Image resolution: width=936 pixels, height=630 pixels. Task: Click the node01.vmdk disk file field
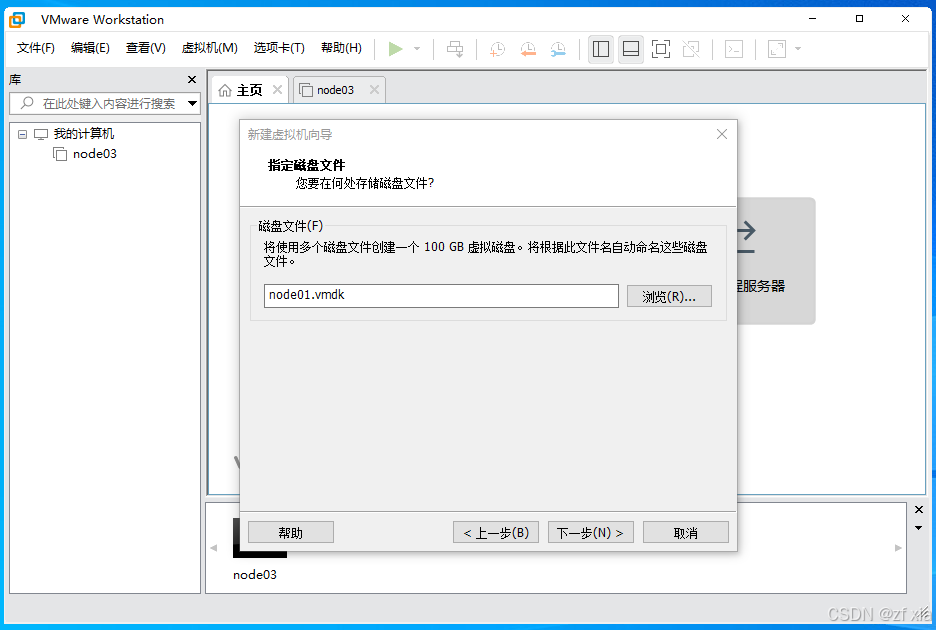pyautogui.click(x=441, y=296)
